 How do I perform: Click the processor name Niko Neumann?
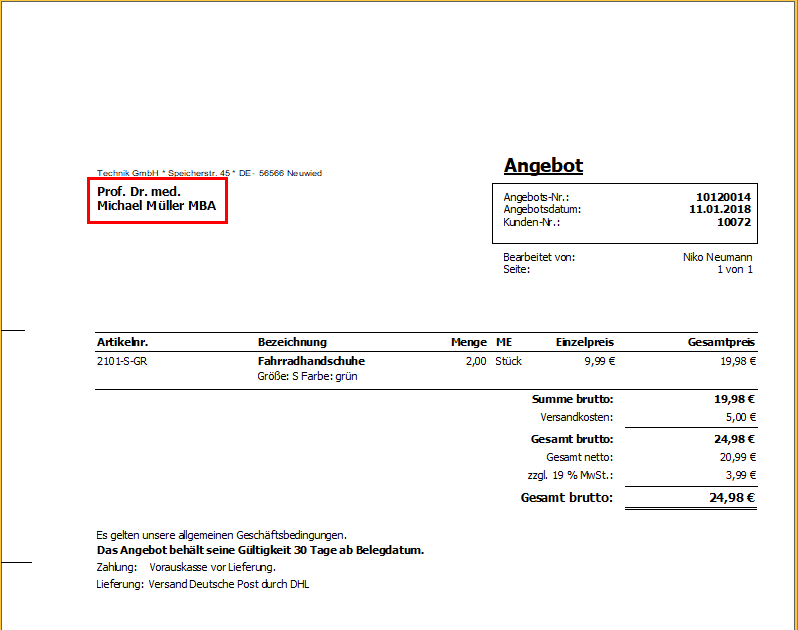click(x=717, y=258)
